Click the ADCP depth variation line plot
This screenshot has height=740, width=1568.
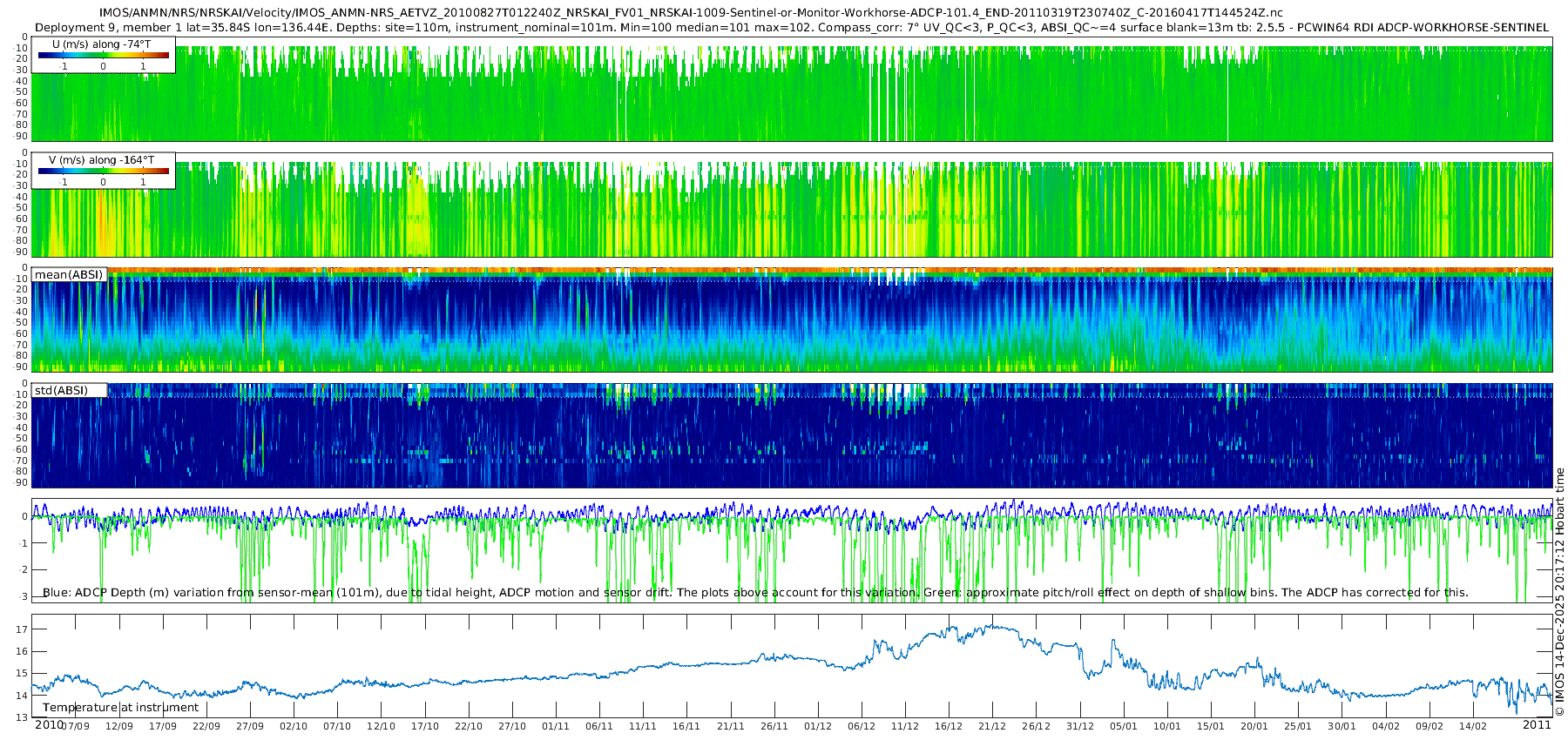[x=792, y=550]
